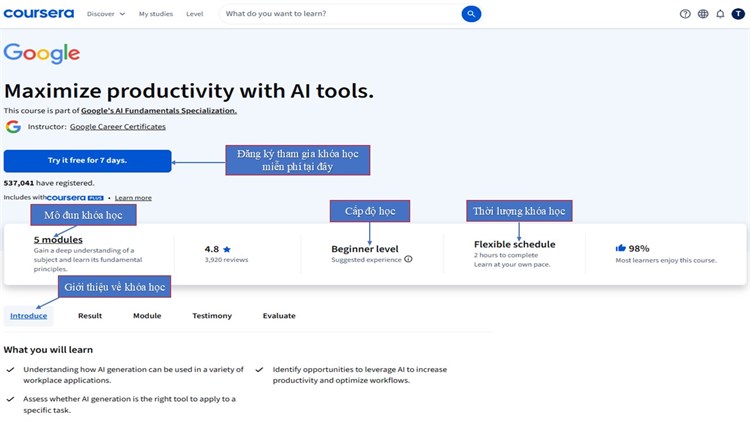750x422 pixels.
Task: Open the notifications bell
Action: click(x=720, y=14)
